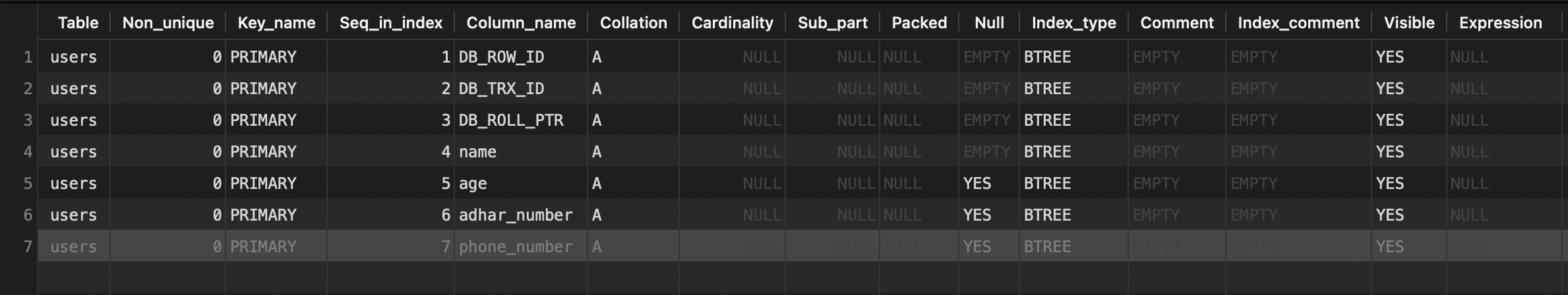Select the Expression column header
Image resolution: width=1568 pixels, height=295 pixels.
pyautogui.click(x=1500, y=23)
